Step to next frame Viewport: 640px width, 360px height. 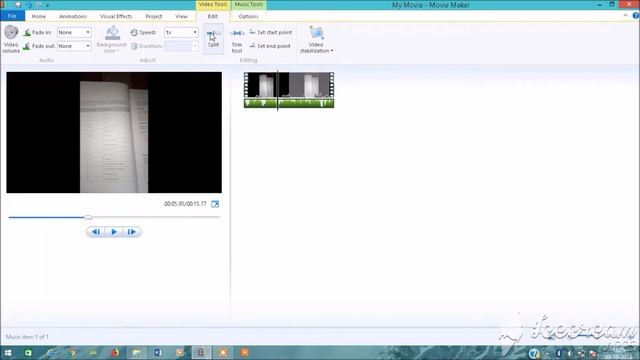pos(131,232)
